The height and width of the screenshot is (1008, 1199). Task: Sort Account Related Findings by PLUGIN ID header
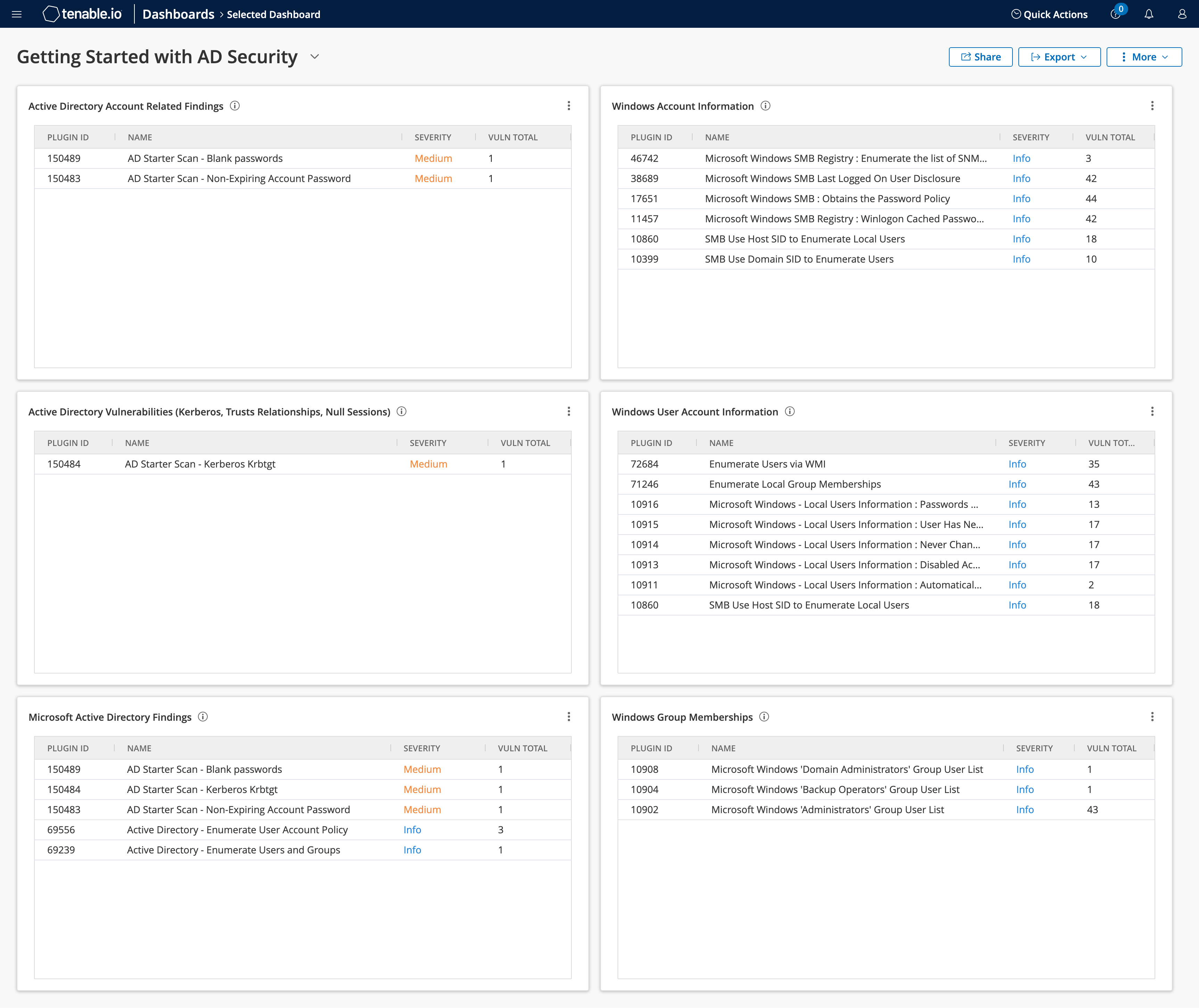point(68,137)
